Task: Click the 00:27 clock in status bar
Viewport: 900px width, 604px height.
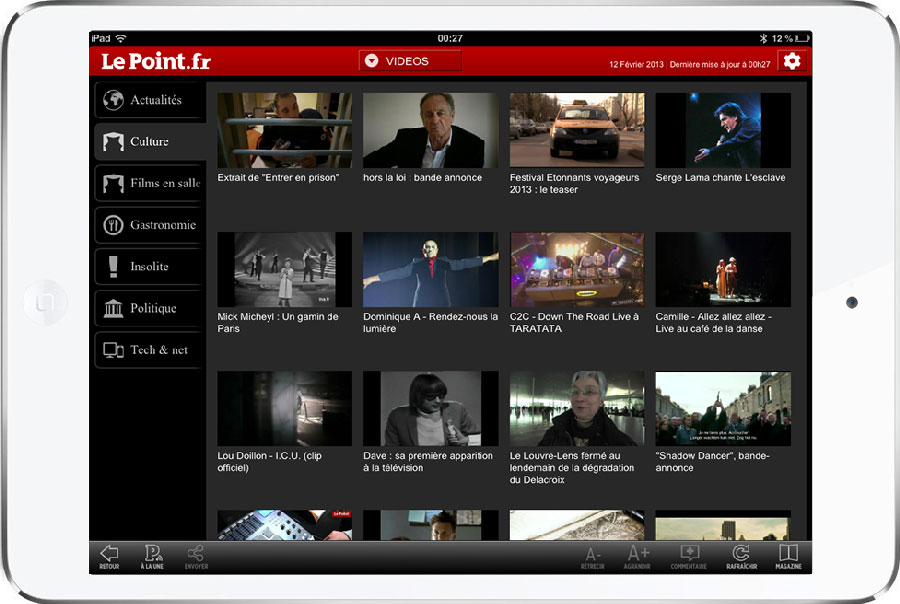Action: (450, 38)
